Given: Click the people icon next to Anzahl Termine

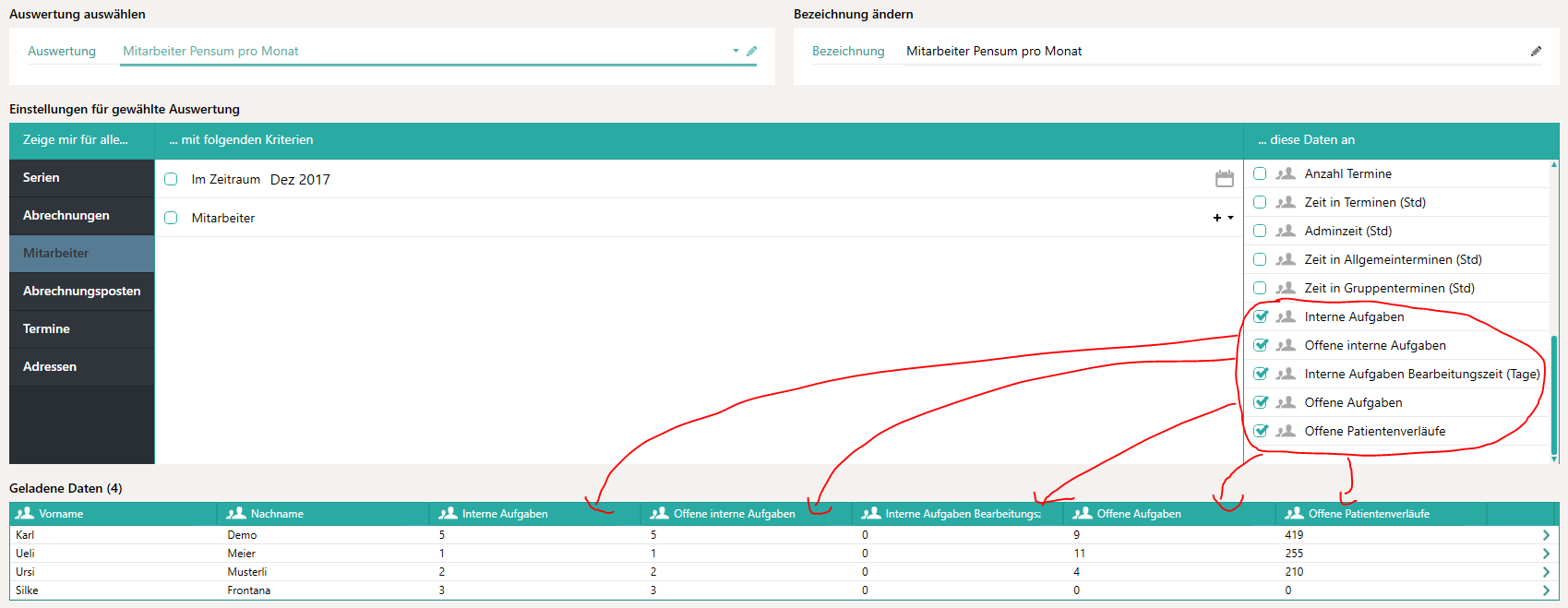Looking at the screenshot, I should (x=1286, y=173).
